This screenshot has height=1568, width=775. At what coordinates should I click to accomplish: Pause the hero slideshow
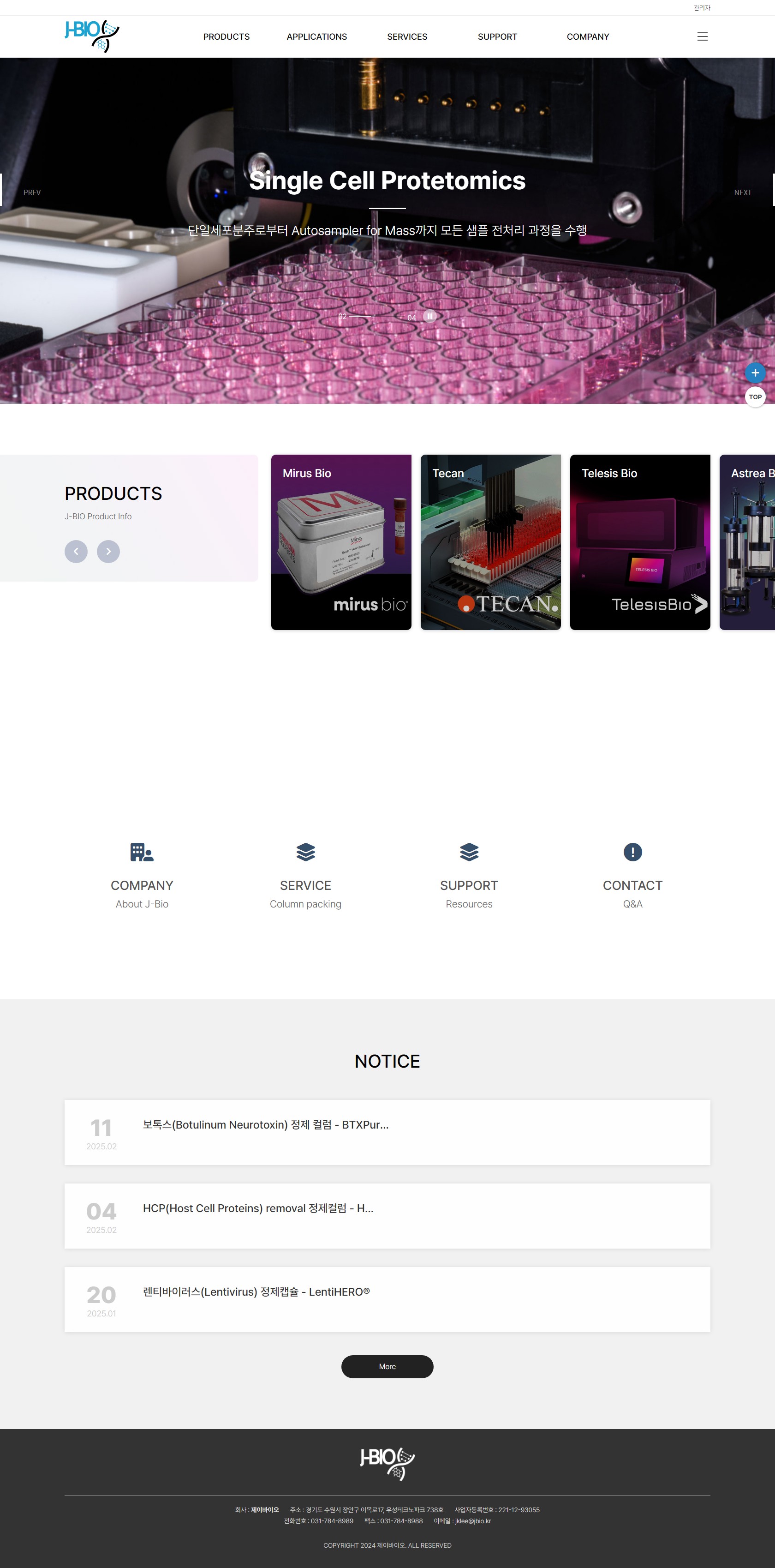(x=429, y=317)
